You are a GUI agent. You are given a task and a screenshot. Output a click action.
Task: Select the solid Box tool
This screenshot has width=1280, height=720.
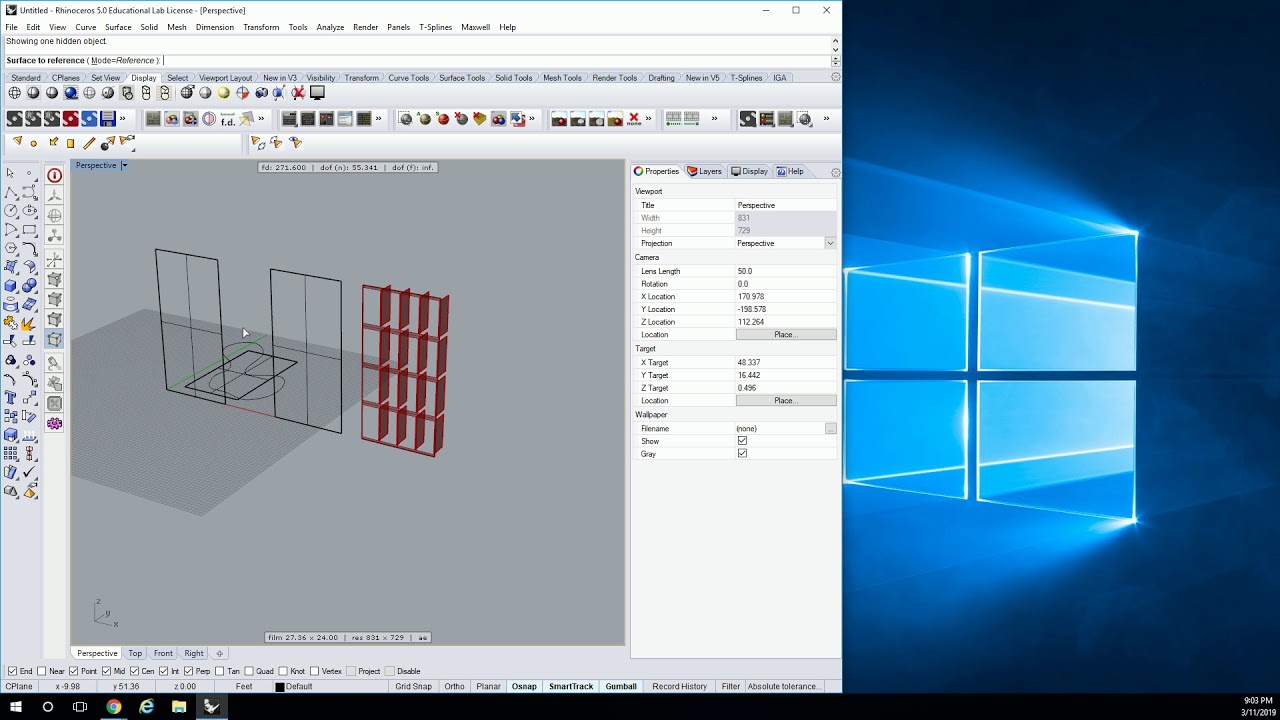11,286
